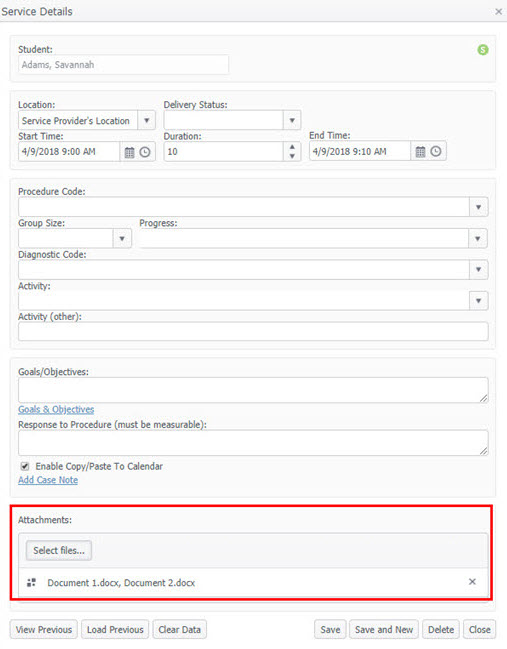This screenshot has height=649, width=507.
Task: Click into the Activity (other) text field
Action: [x=253, y=332]
